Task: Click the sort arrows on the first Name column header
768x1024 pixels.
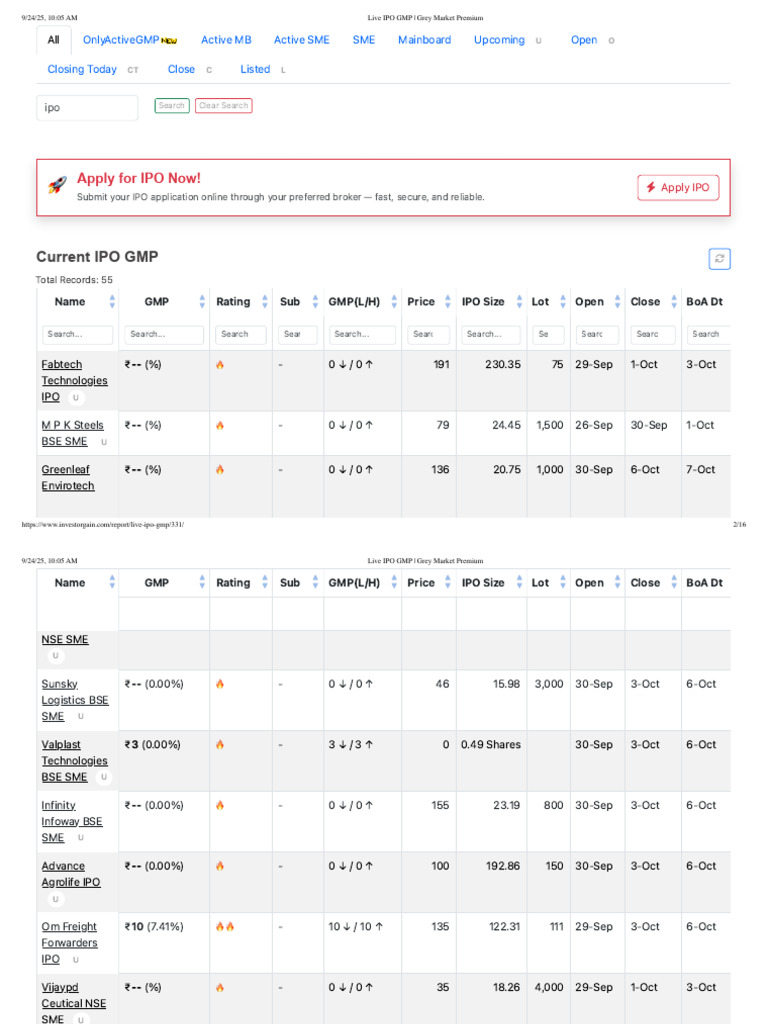Action: pos(112,302)
